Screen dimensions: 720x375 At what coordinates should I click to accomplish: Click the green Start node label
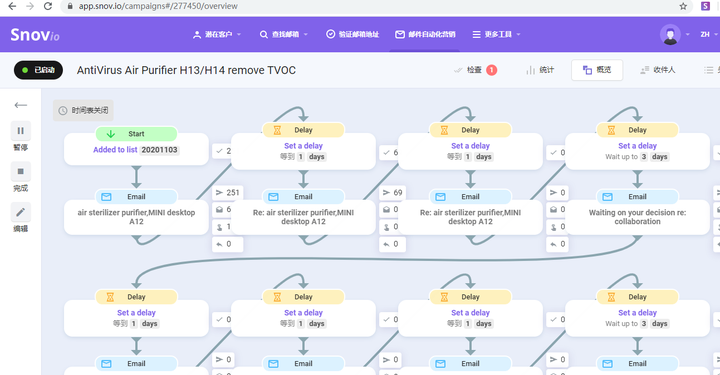pos(136,134)
